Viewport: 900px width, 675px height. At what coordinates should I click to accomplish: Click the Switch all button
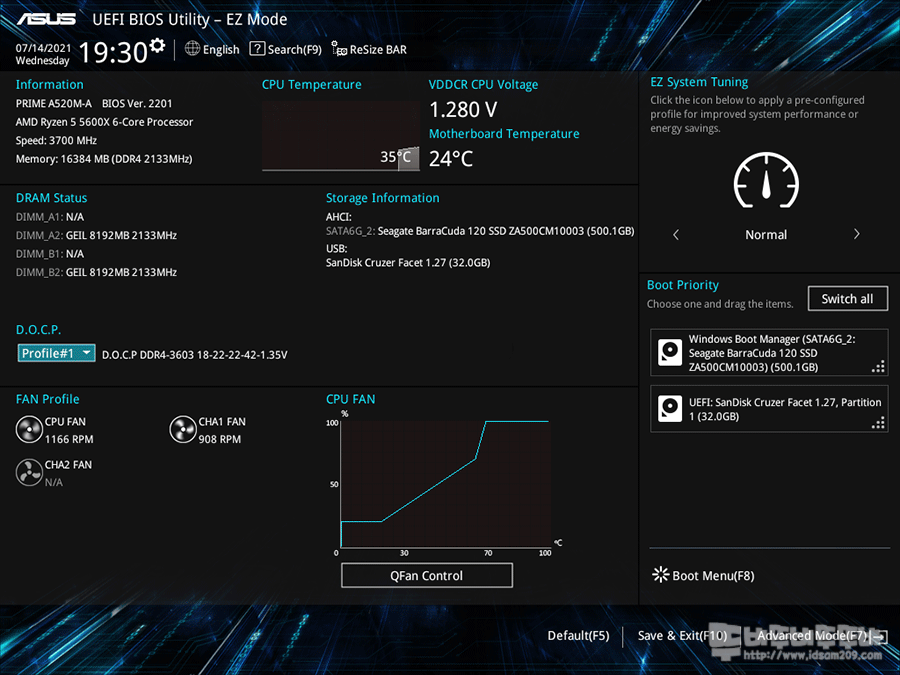(x=847, y=298)
